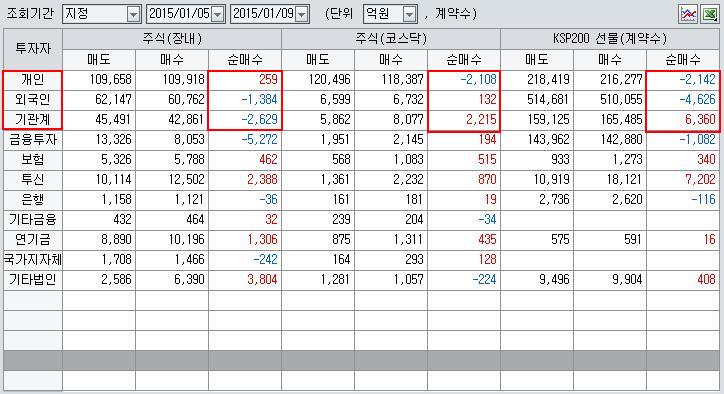Expand the 조회기간 지정 dropdown

pyautogui.click(x=133, y=14)
